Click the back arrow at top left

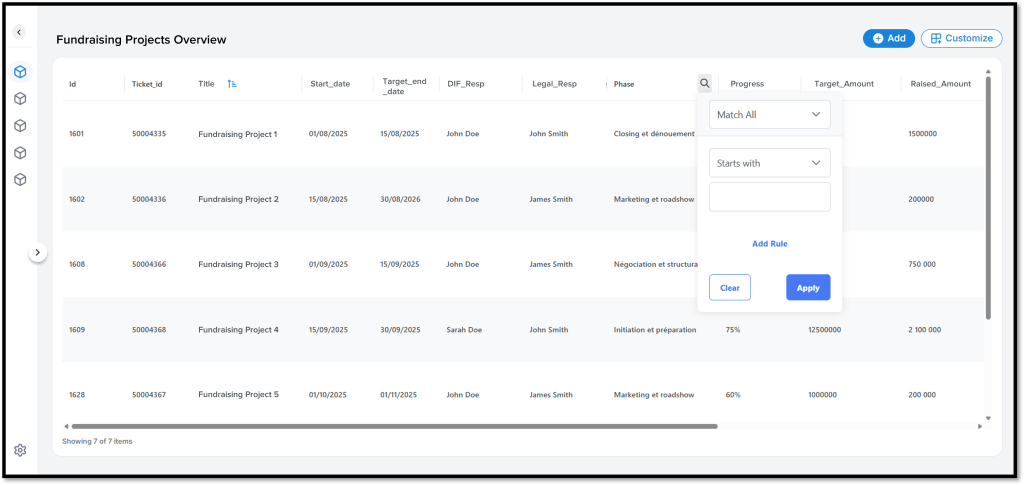click(19, 33)
